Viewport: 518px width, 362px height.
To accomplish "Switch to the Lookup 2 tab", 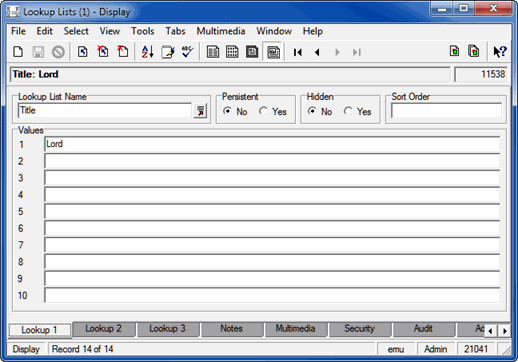I will pos(104,329).
